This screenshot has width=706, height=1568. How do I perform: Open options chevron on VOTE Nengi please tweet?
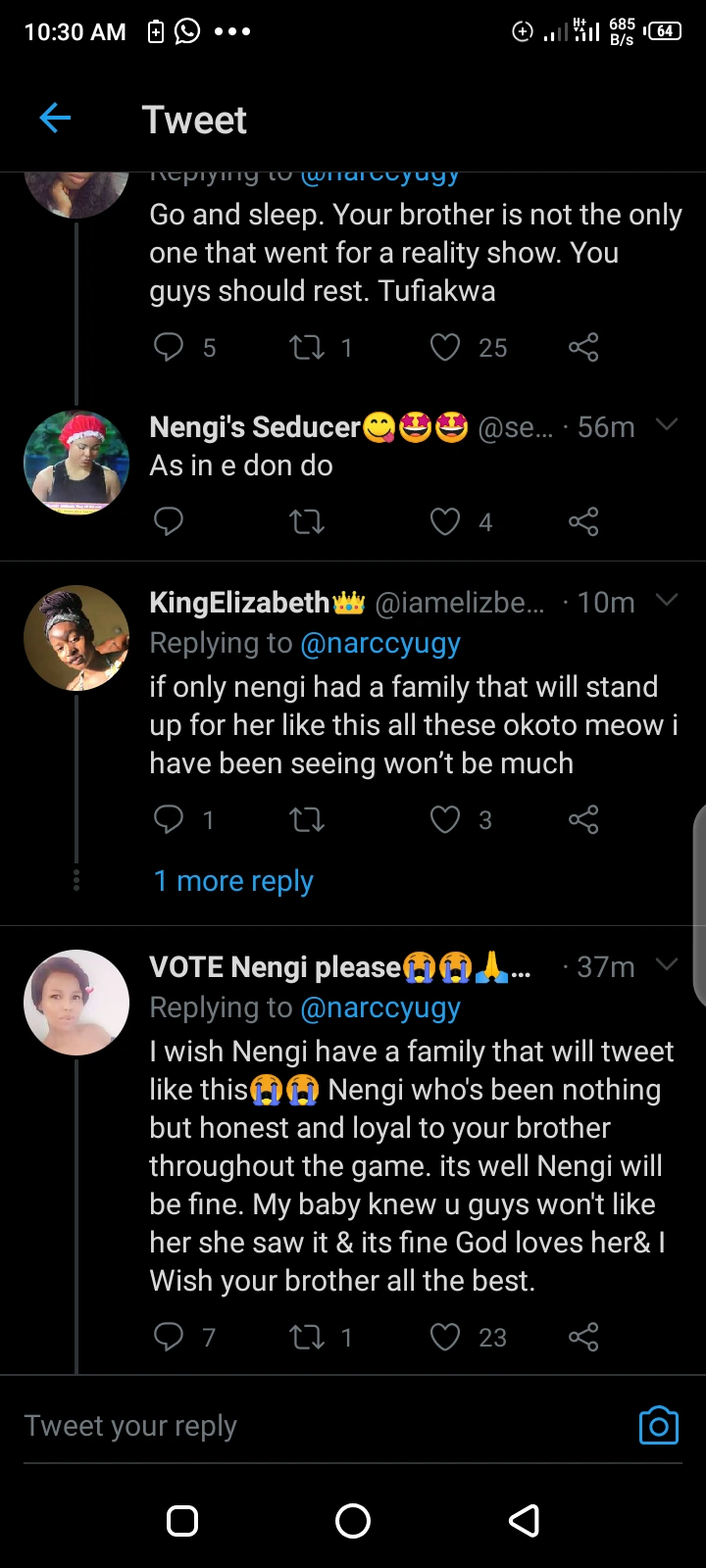click(667, 965)
